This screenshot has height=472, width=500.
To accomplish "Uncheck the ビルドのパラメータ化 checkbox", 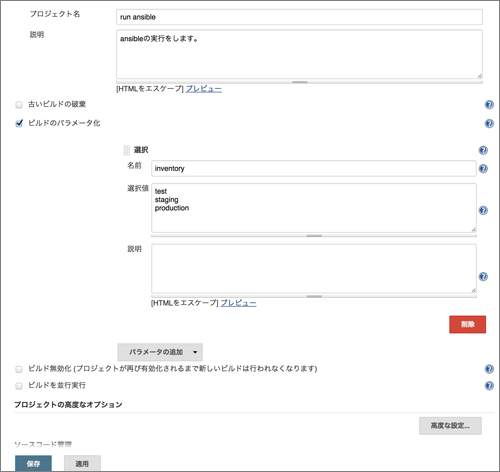I will [19, 123].
